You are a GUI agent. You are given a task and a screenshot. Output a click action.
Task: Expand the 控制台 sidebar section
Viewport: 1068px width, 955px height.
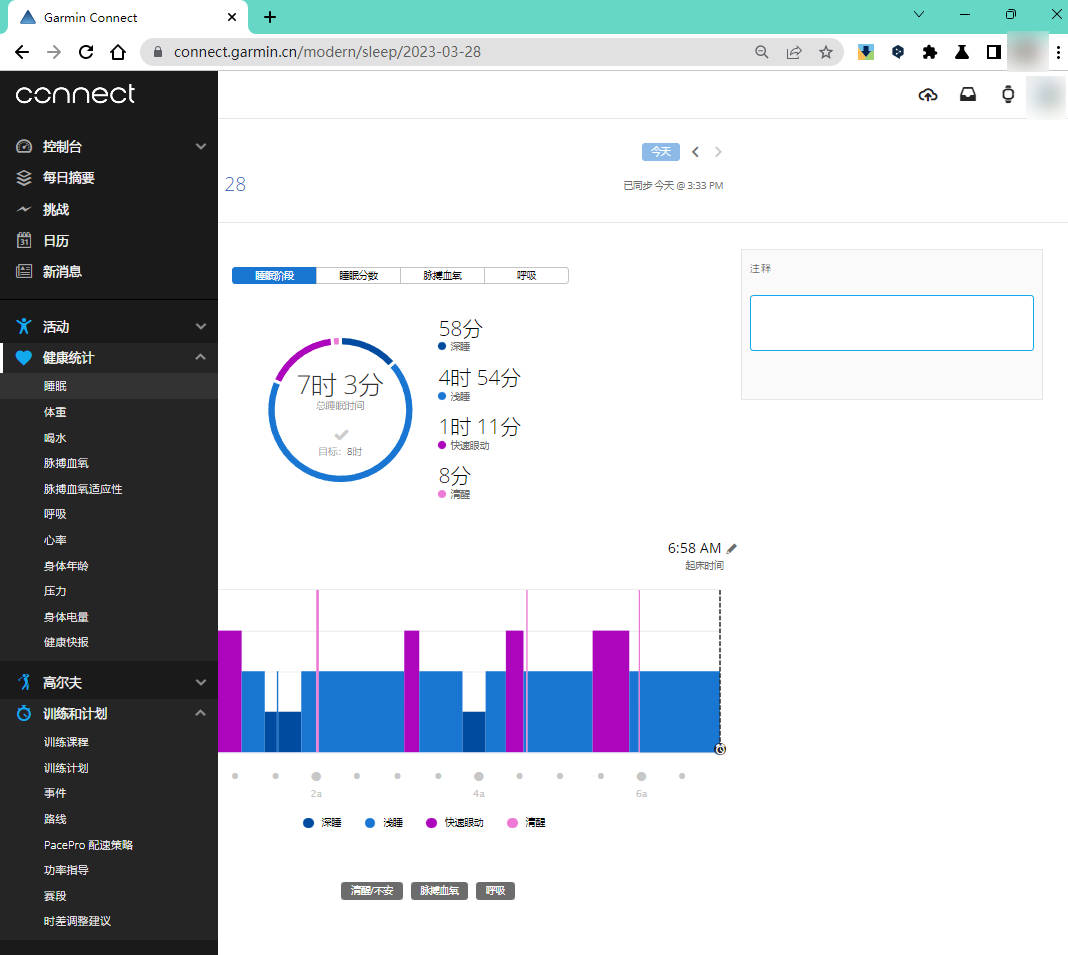coord(200,147)
